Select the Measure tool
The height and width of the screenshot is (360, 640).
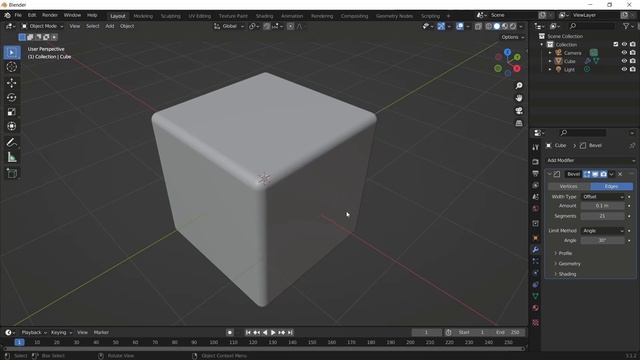click(x=11, y=157)
